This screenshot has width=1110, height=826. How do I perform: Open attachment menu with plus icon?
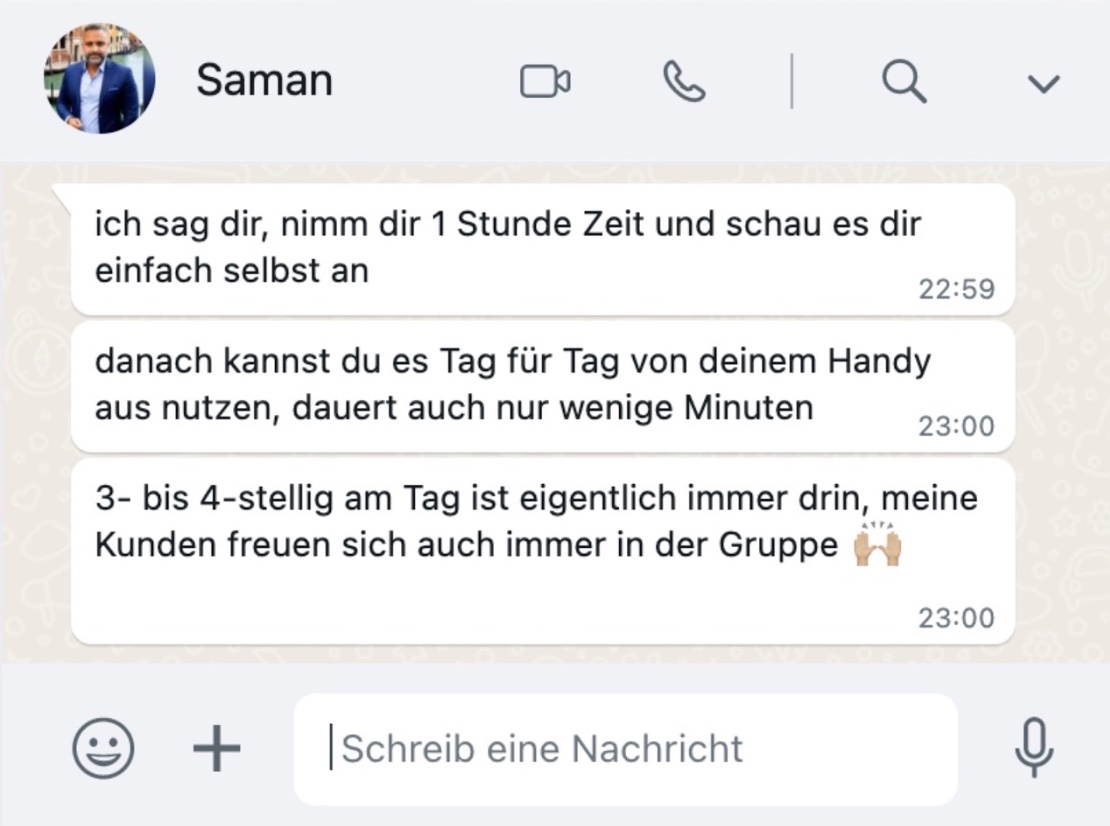217,748
